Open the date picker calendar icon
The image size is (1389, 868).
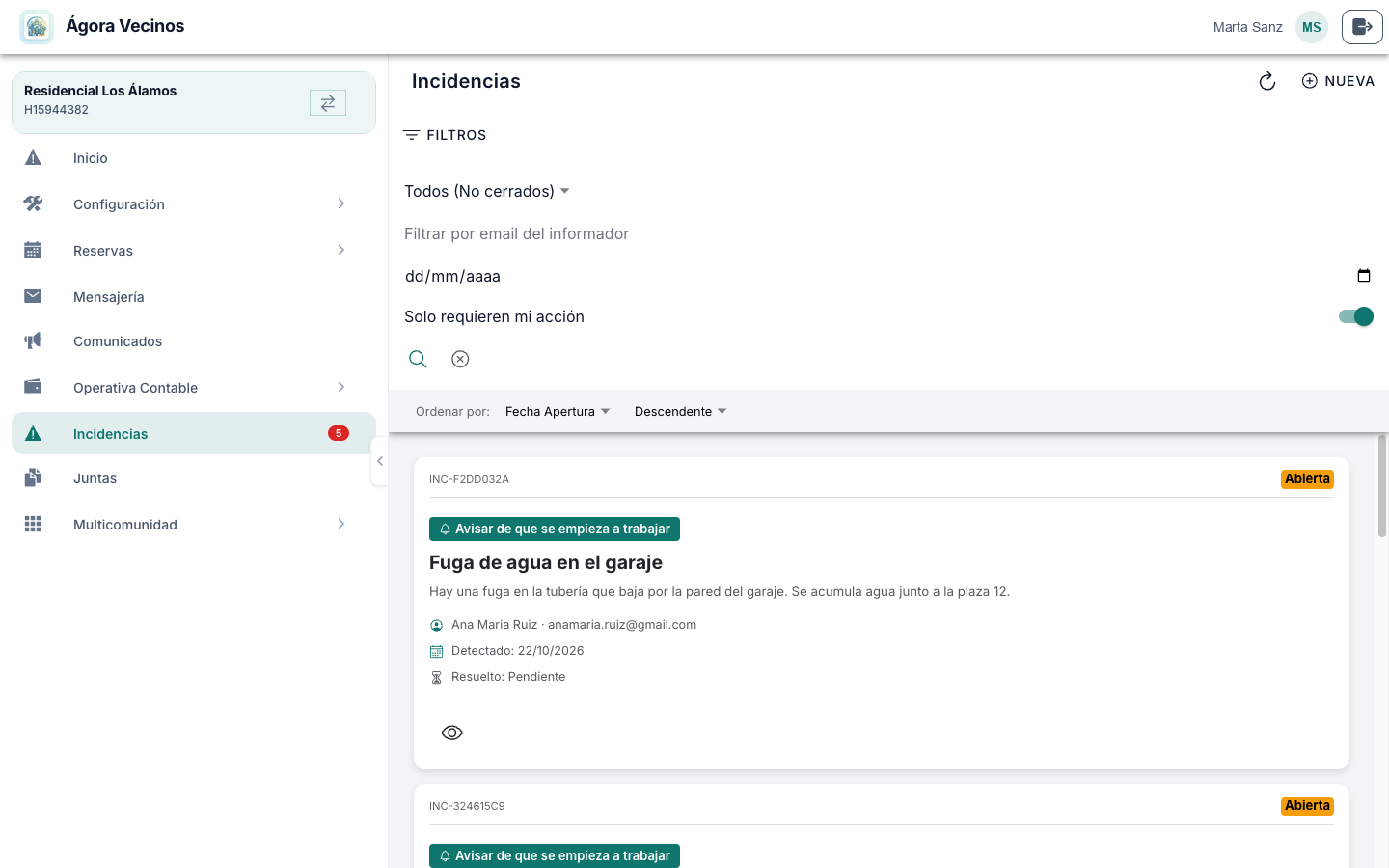coord(1364,276)
